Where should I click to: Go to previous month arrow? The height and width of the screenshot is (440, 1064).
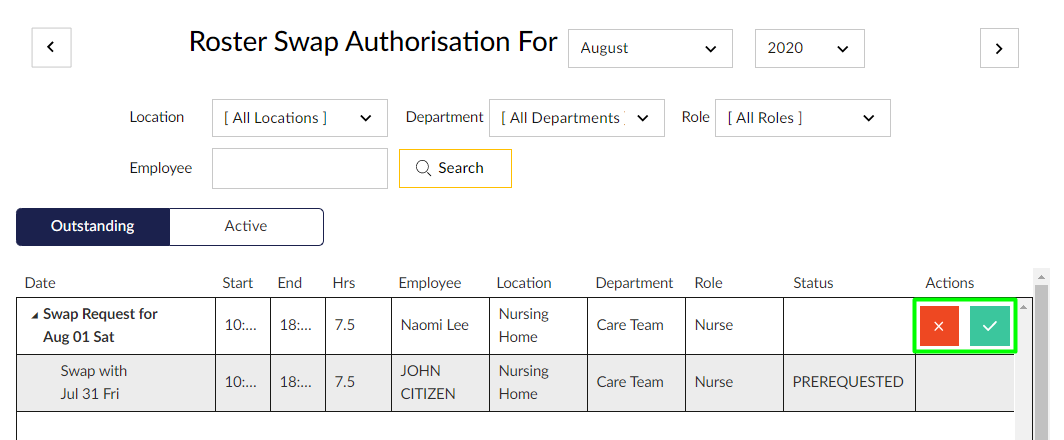52,48
